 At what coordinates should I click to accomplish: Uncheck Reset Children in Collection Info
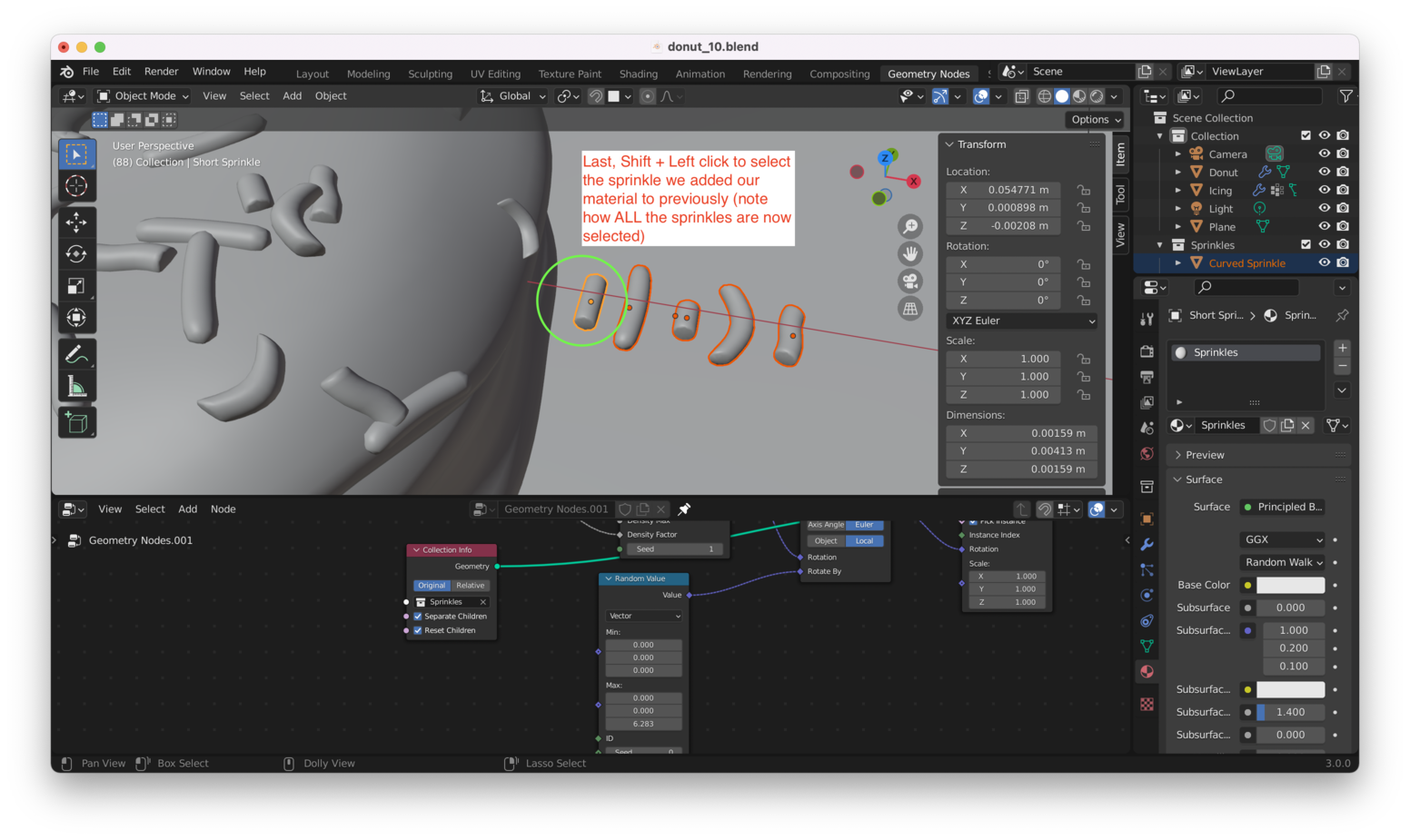[418, 630]
